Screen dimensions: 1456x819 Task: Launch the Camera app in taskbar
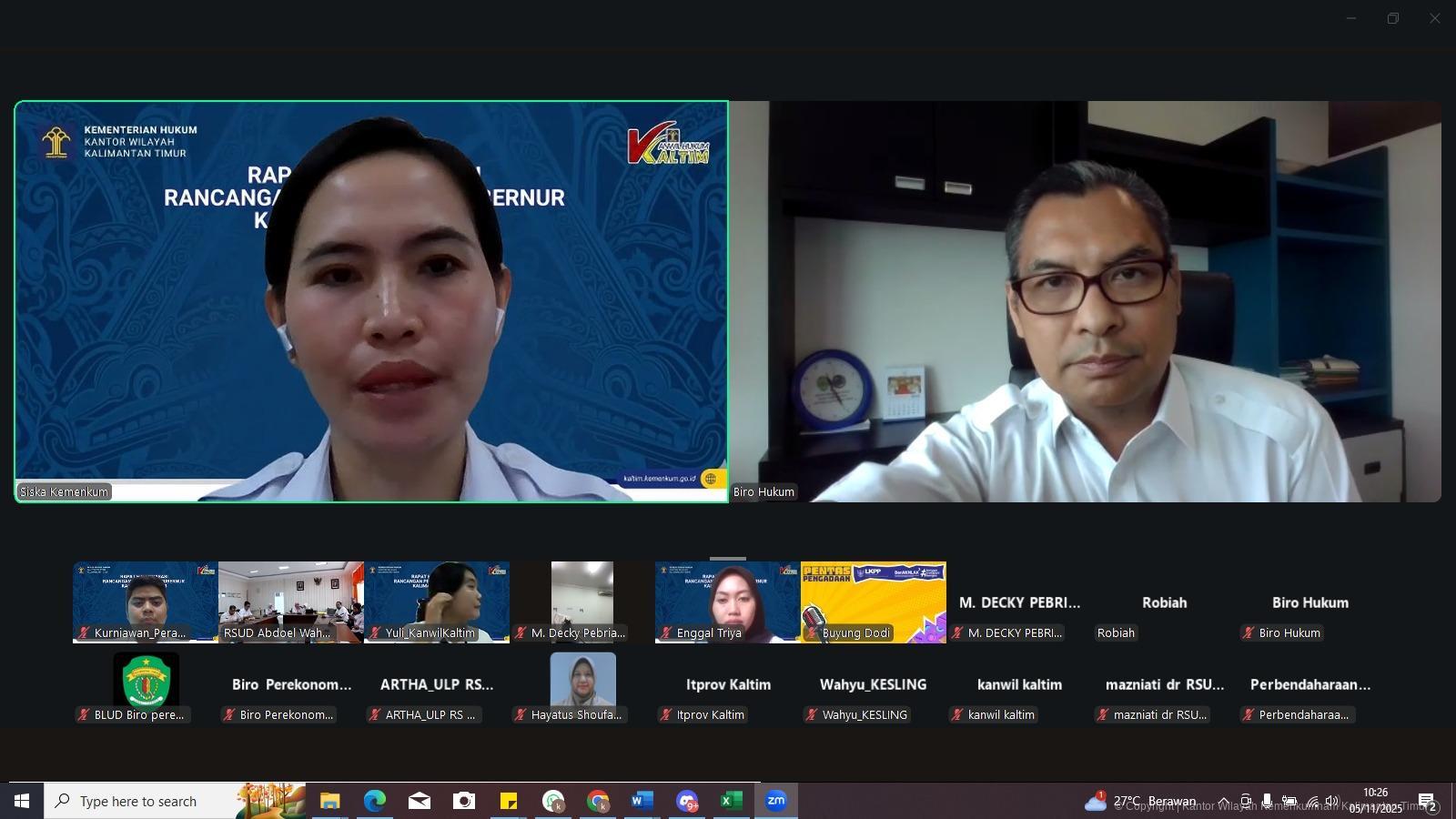click(464, 801)
